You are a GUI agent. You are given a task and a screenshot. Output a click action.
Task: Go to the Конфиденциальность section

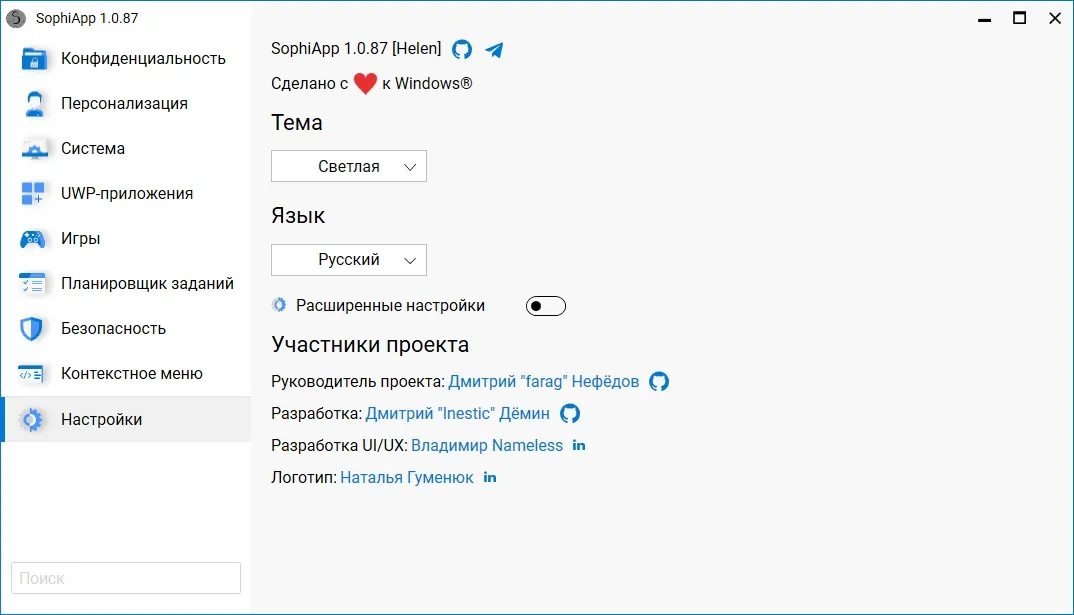click(x=126, y=59)
